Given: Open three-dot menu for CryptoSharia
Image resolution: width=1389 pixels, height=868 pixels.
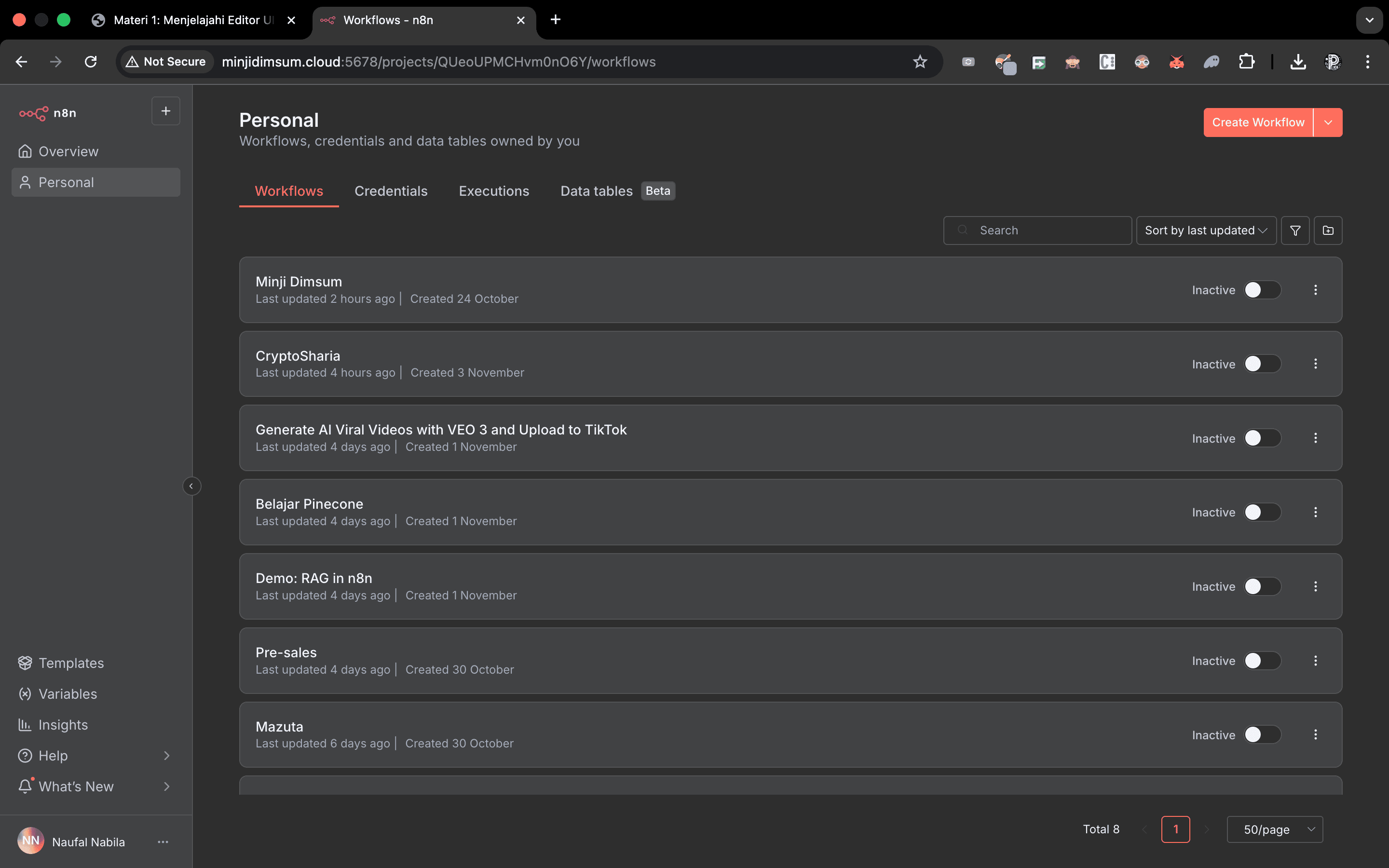Looking at the screenshot, I should click(1316, 364).
